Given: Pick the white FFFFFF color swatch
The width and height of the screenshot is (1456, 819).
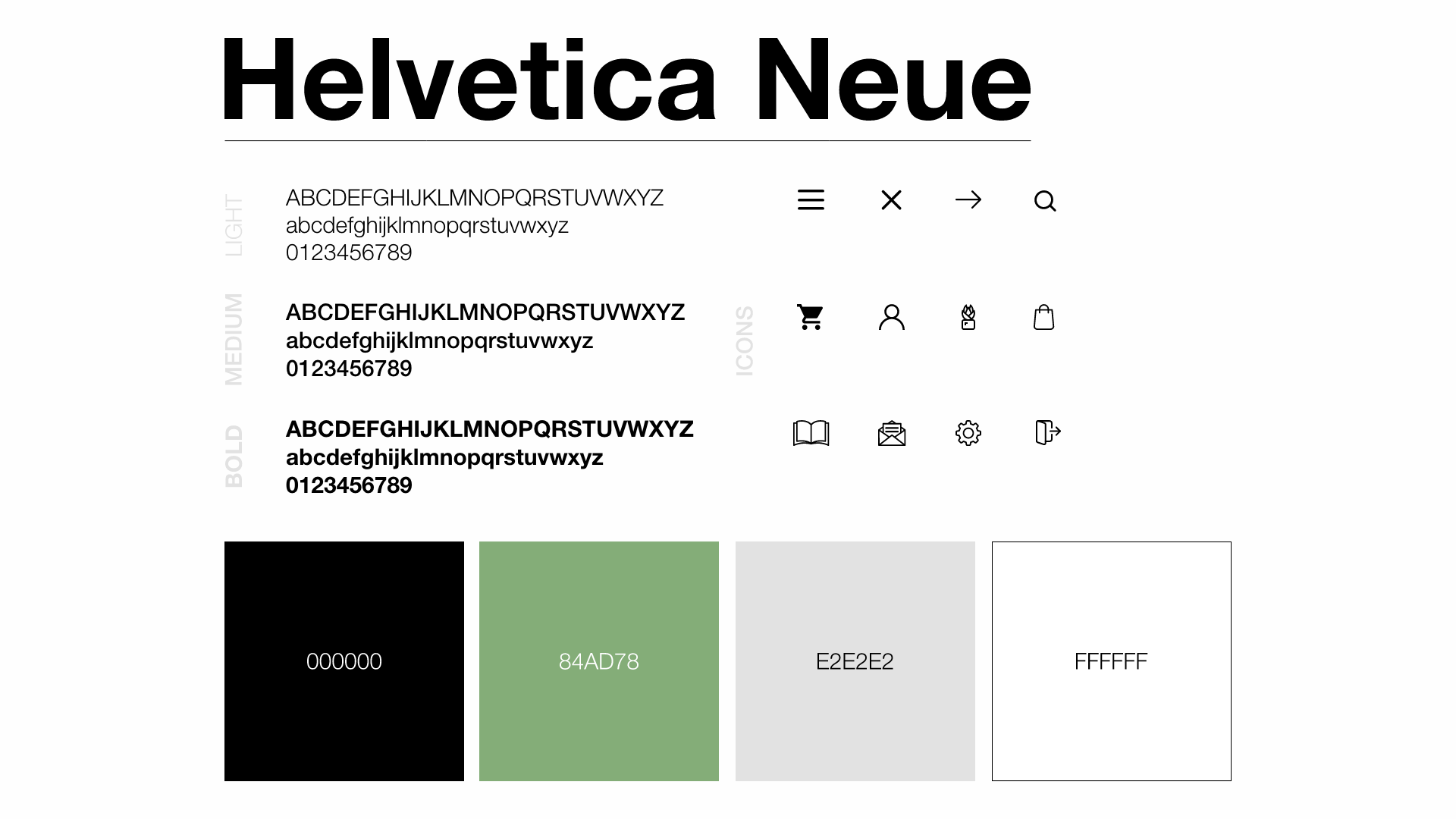Looking at the screenshot, I should point(1111,661).
